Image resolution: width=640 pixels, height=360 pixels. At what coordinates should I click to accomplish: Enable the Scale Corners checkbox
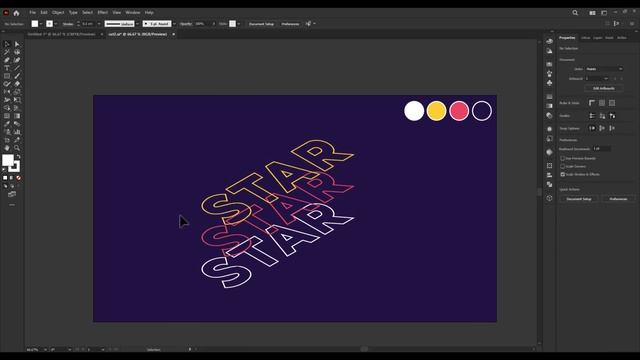tap(562, 167)
